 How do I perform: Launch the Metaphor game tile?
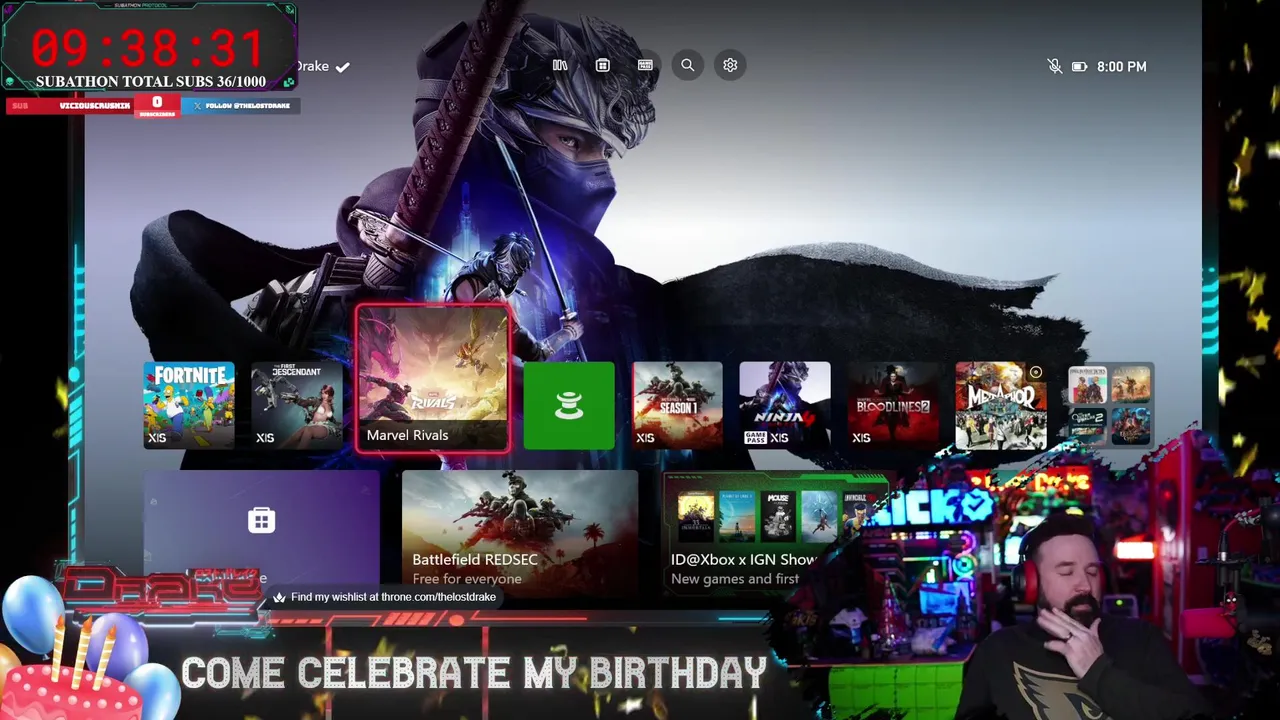[x=1001, y=405]
